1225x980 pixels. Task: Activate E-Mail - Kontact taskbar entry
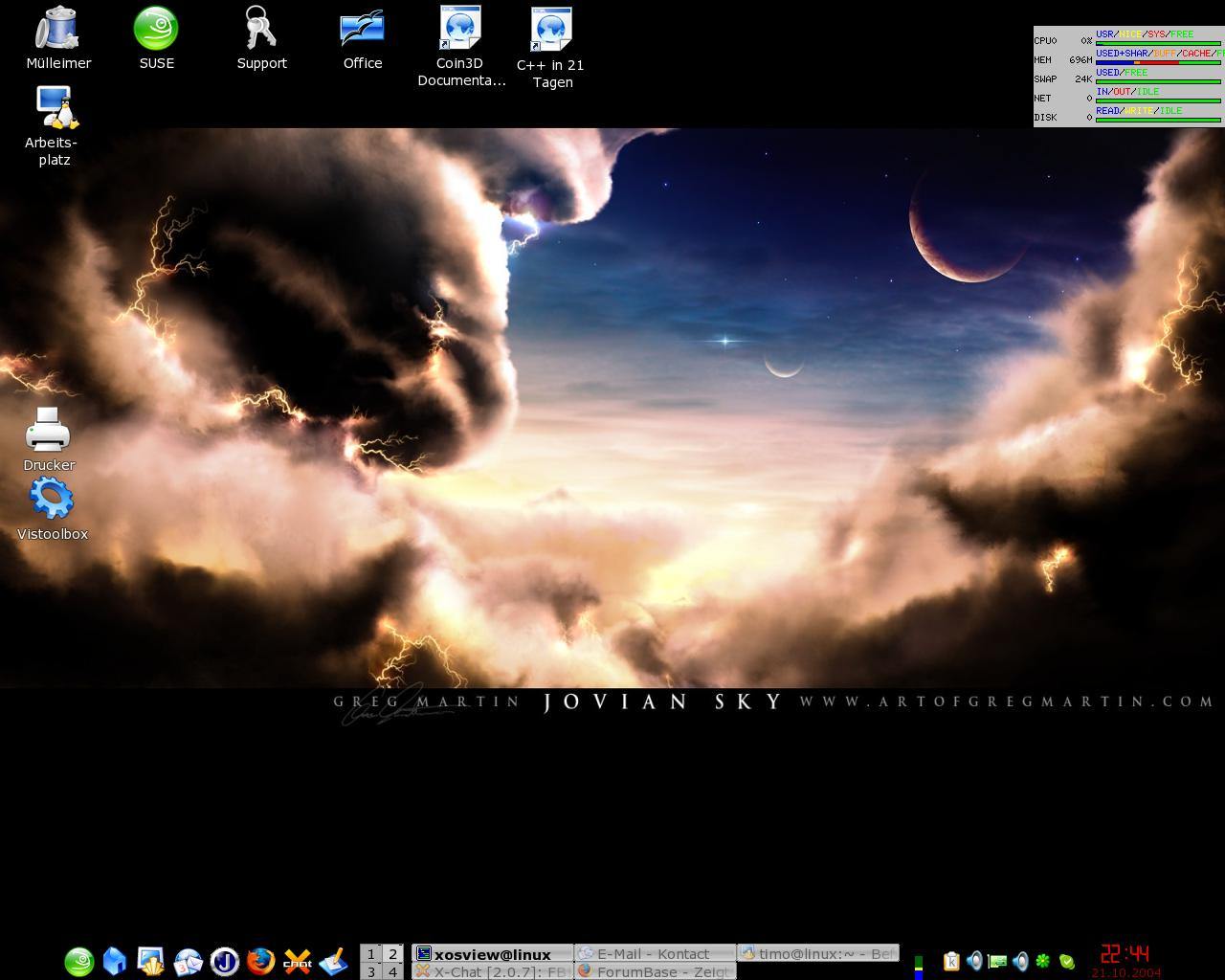[x=656, y=953]
